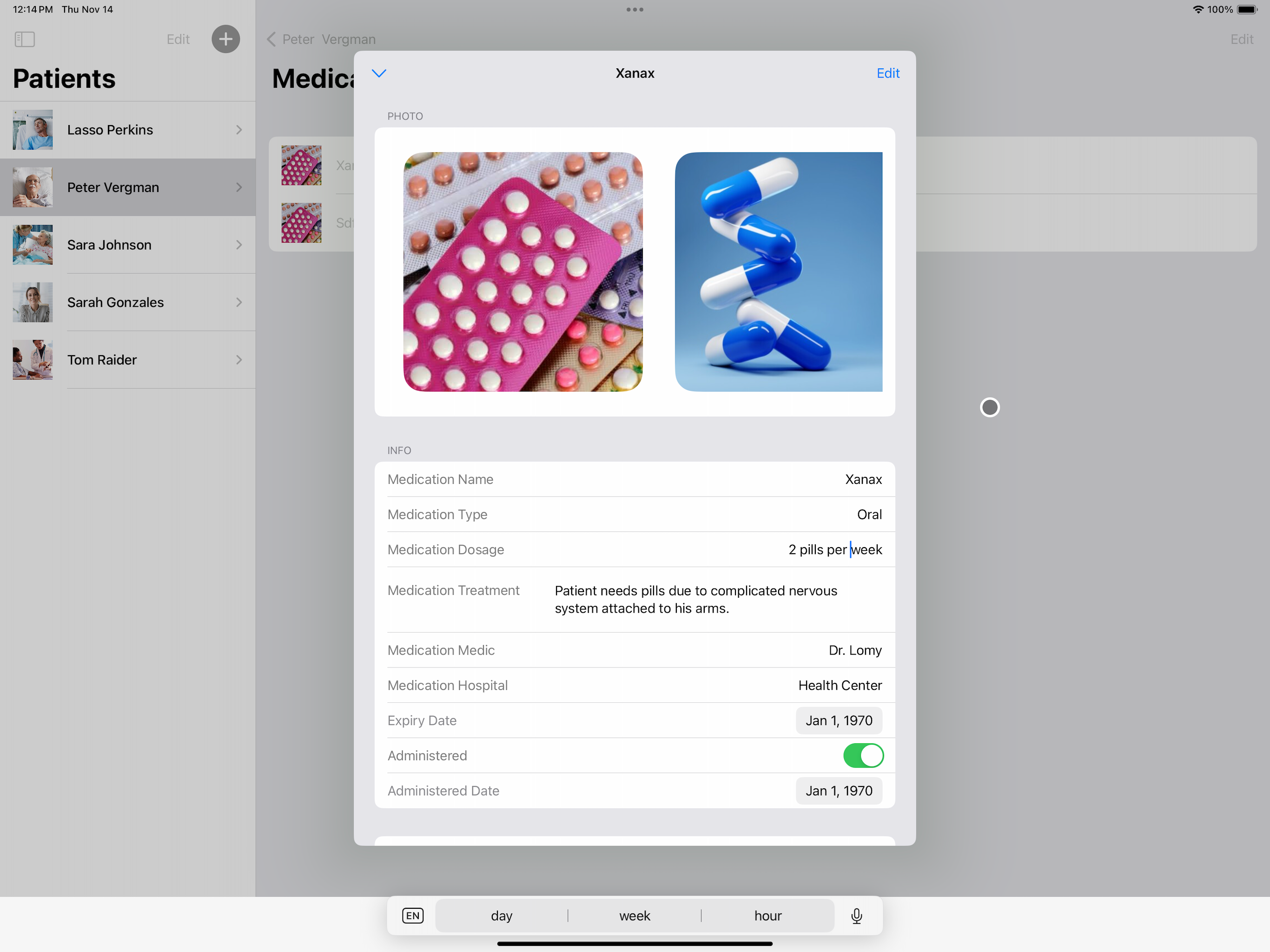Tap Medication Hospital value Health Center
The image size is (1270, 952).
pyautogui.click(x=840, y=686)
